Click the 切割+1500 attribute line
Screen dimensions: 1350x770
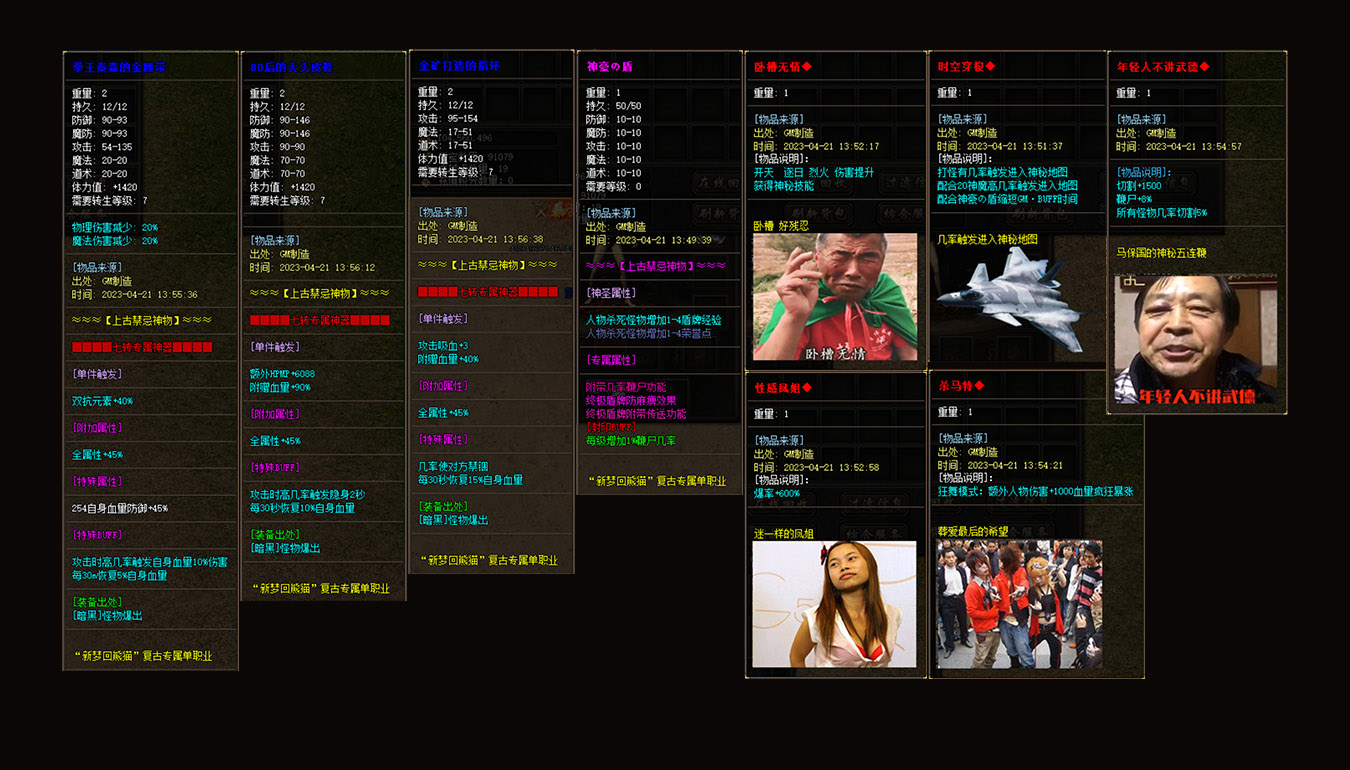coord(1139,186)
